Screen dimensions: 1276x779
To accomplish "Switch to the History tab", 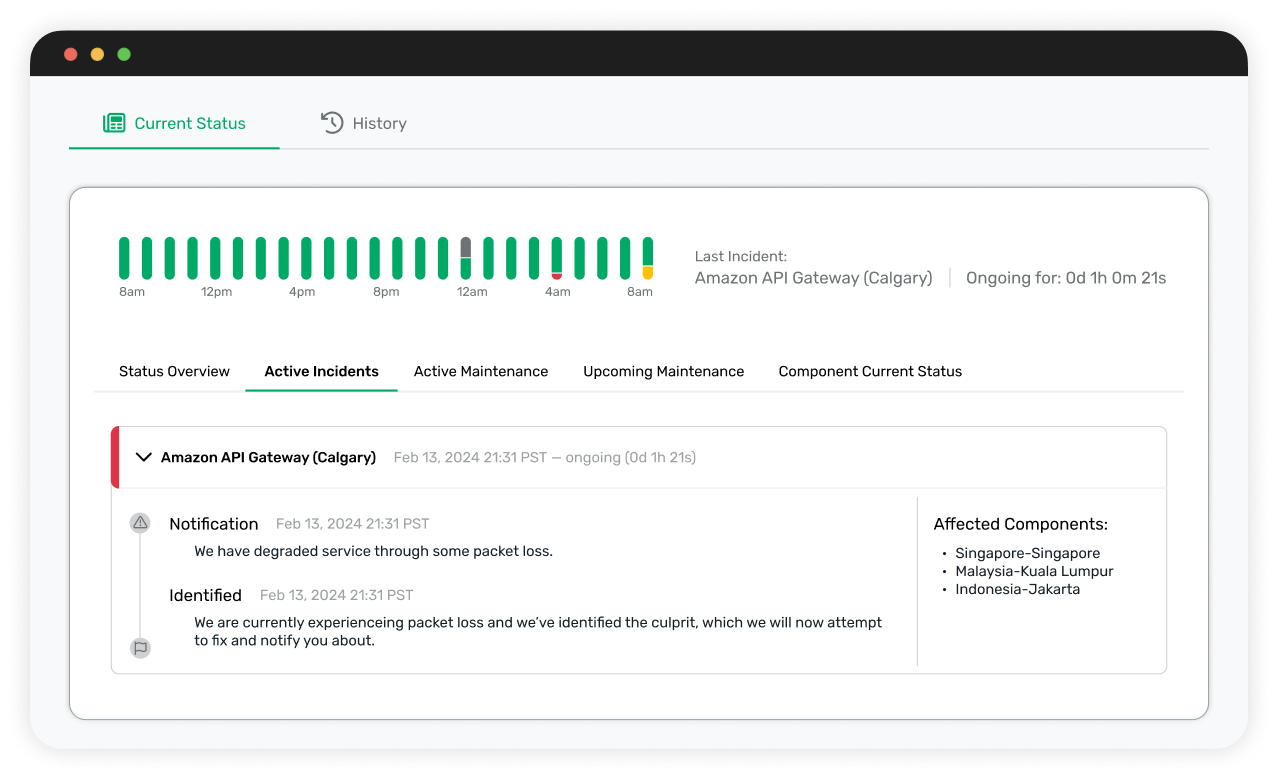I will point(364,123).
